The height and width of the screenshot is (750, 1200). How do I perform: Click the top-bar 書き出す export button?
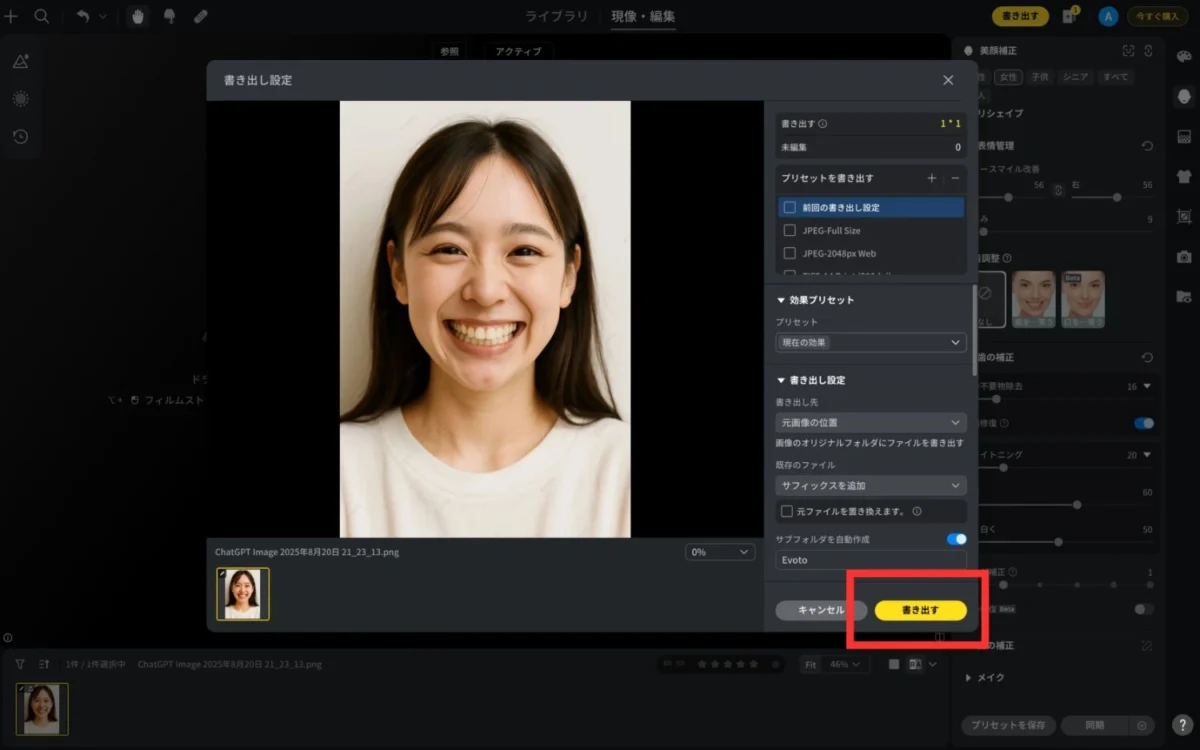[x=1020, y=16]
